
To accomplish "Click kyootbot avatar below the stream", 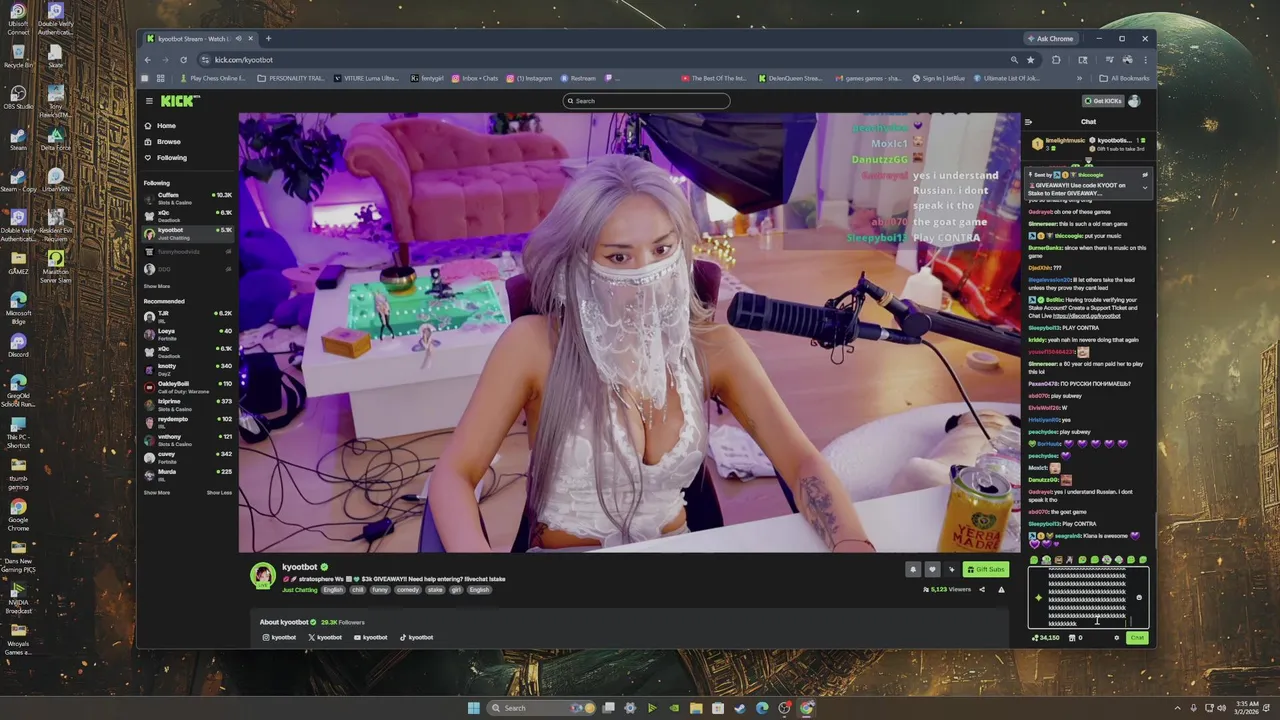I will (x=263, y=575).
